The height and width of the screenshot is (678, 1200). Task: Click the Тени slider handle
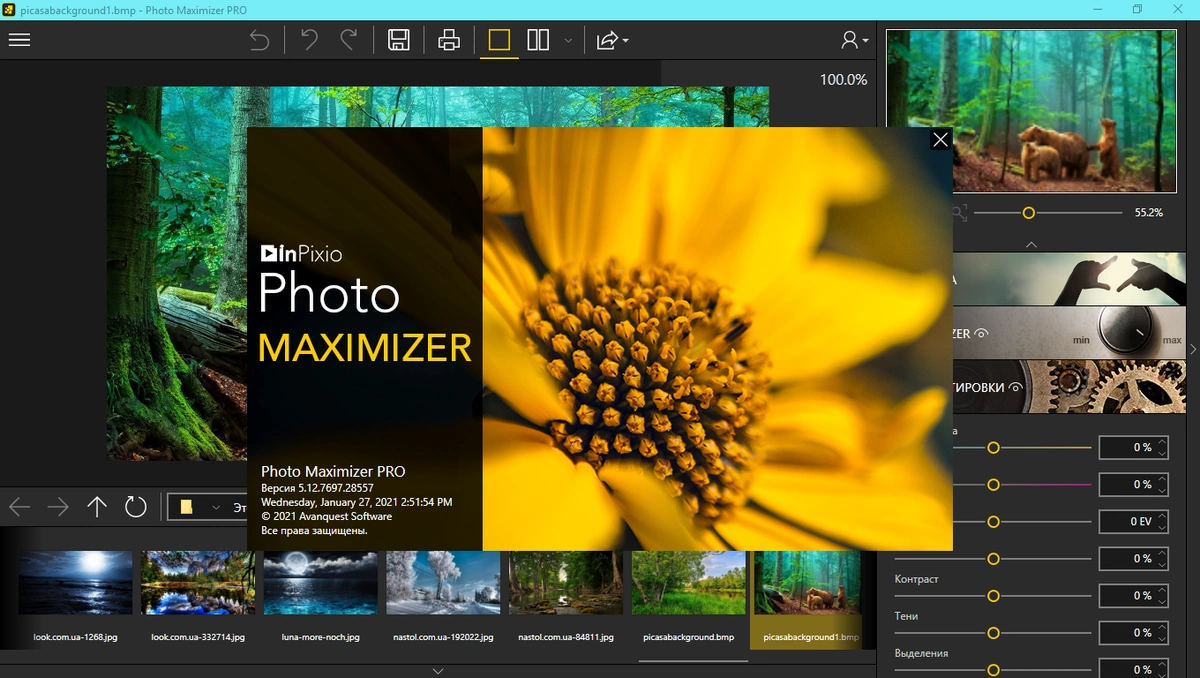pos(993,632)
